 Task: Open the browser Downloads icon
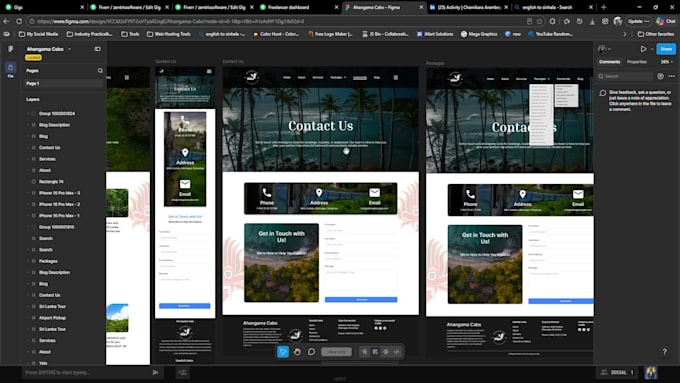point(592,21)
